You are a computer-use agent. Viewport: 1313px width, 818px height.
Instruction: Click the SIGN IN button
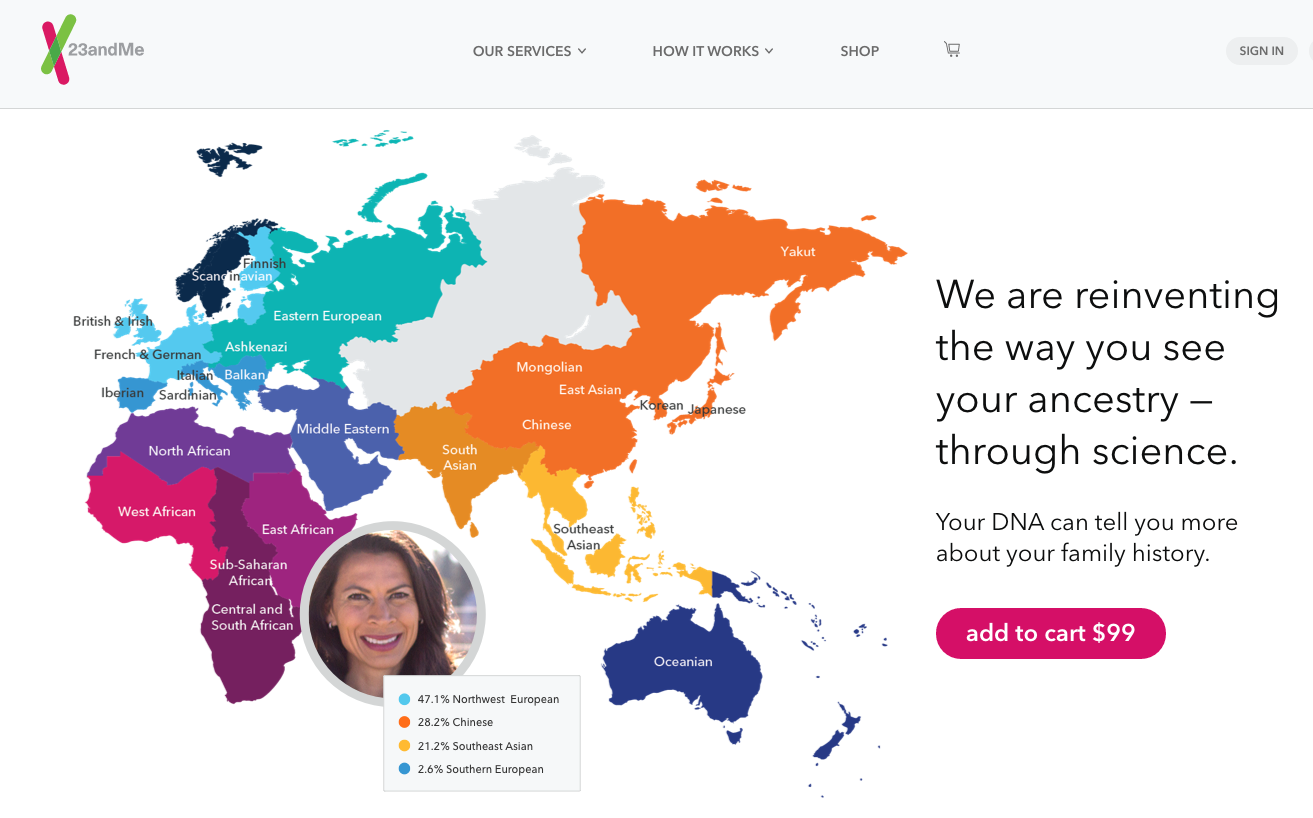point(1261,50)
